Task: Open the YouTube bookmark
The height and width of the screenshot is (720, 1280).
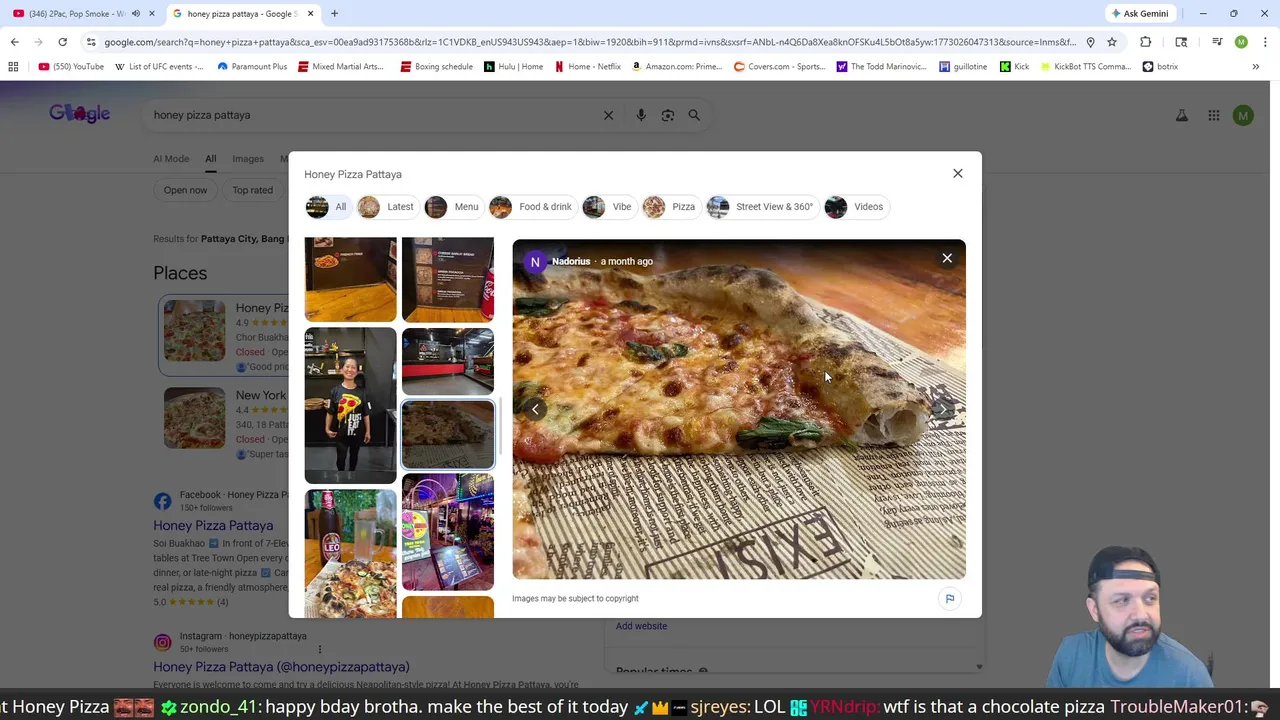Action: tap(71, 67)
